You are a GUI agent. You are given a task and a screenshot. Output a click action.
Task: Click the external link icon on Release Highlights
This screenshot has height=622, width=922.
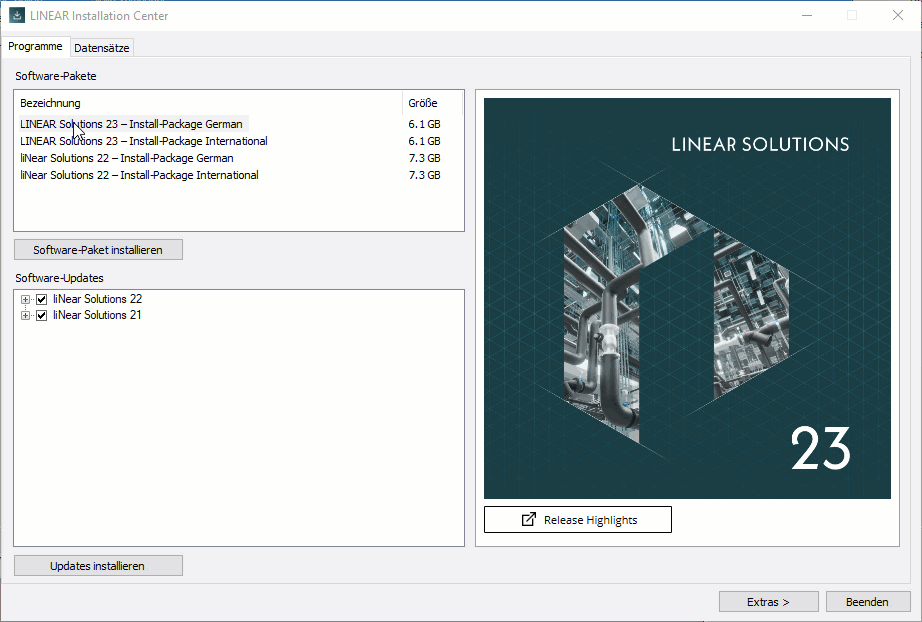529,519
